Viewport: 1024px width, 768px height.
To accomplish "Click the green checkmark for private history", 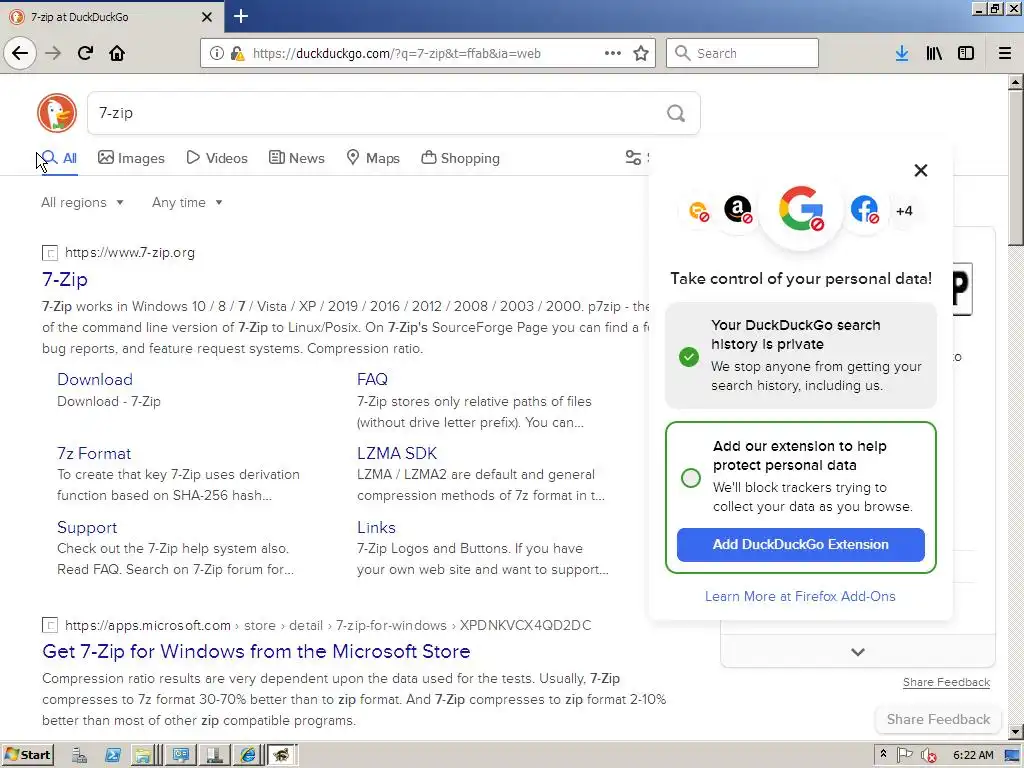I will (688, 357).
